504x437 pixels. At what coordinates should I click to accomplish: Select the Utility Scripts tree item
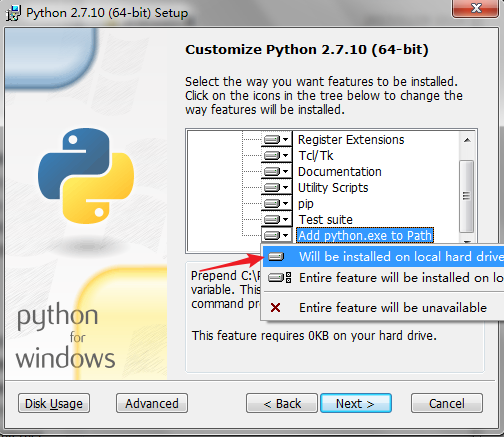point(333,188)
